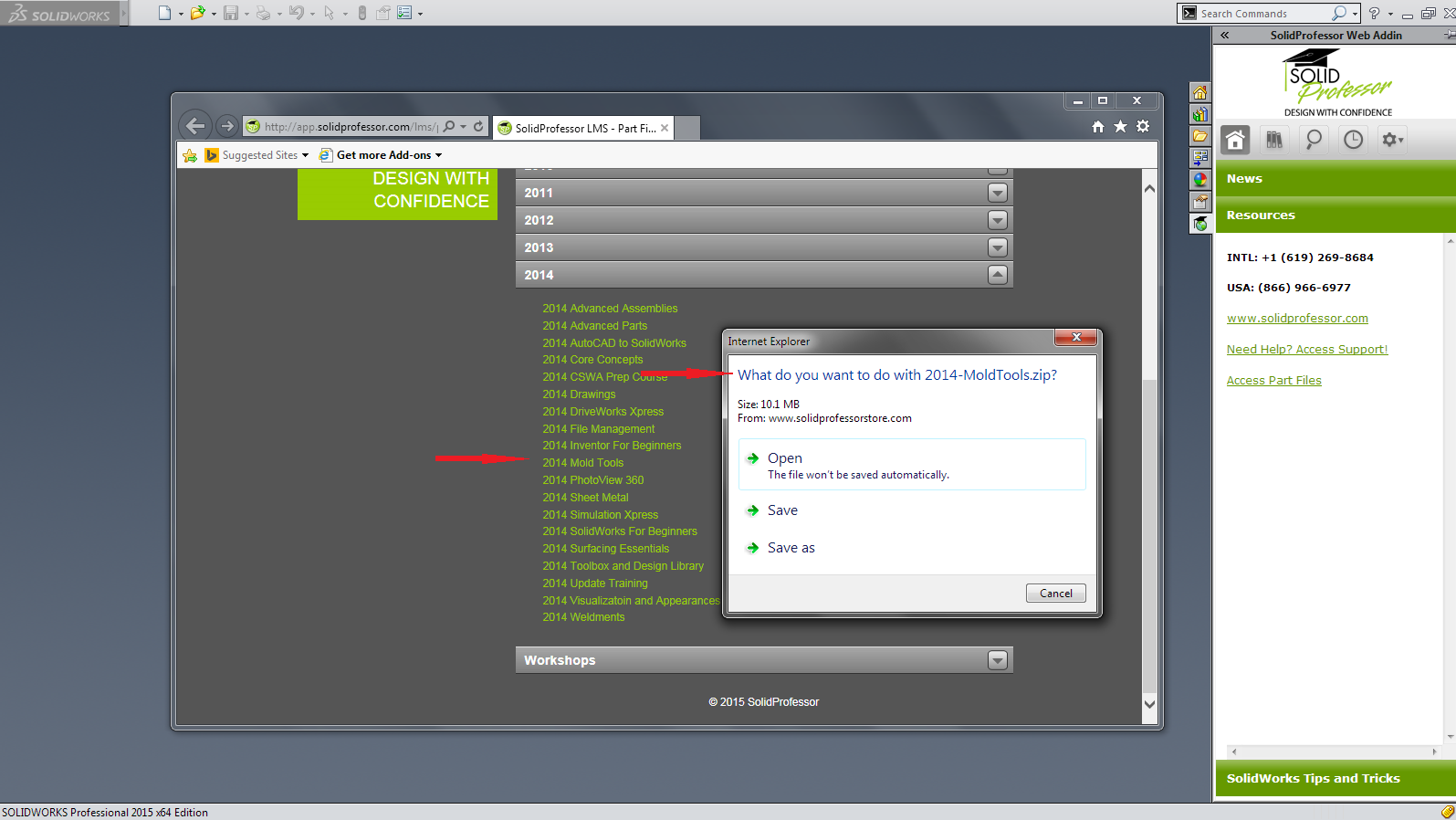
Task: Open the Suggested Sites dropdown
Action: 265,155
